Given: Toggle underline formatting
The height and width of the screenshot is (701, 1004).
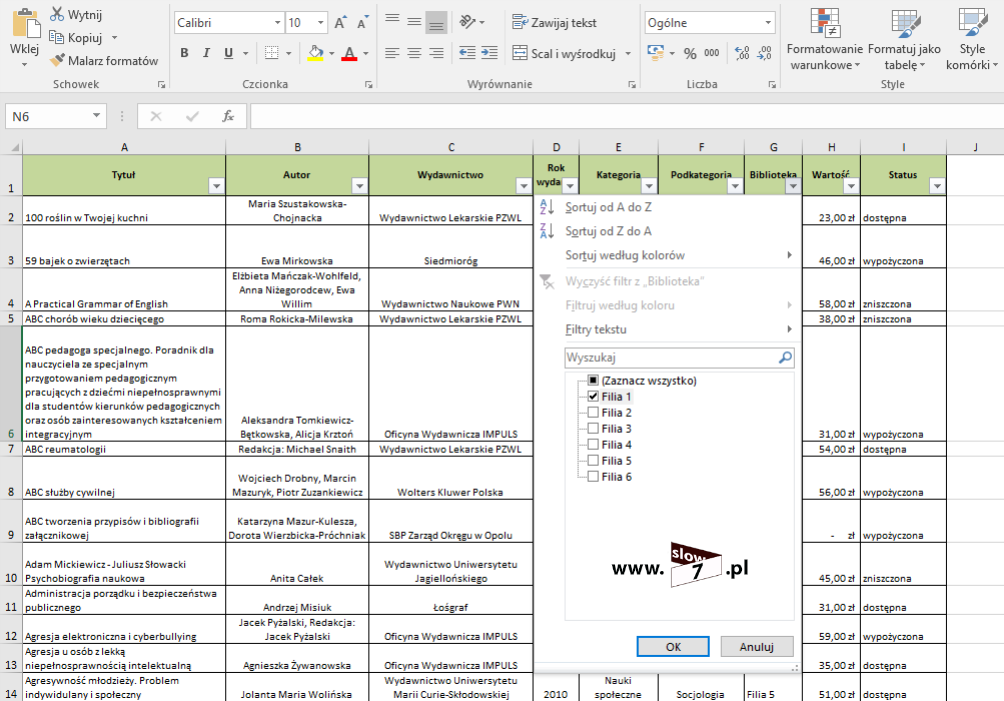Looking at the screenshot, I should click(x=228, y=52).
